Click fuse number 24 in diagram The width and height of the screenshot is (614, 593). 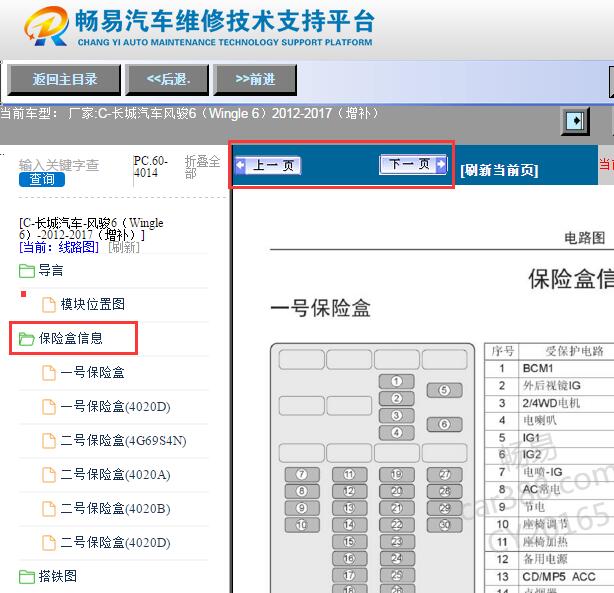tap(396, 558)
